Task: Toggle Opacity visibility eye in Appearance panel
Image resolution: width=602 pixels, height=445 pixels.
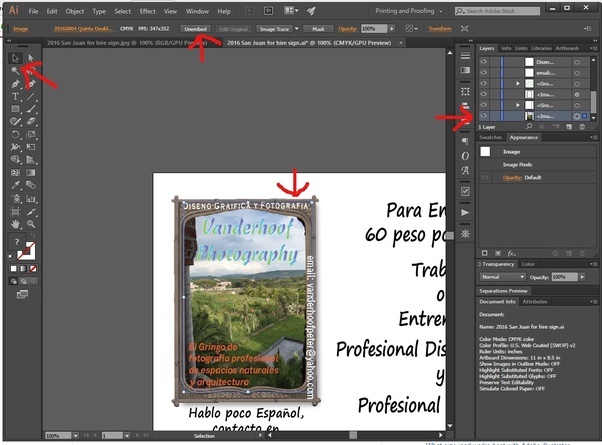Action: (x=485, y=177)
